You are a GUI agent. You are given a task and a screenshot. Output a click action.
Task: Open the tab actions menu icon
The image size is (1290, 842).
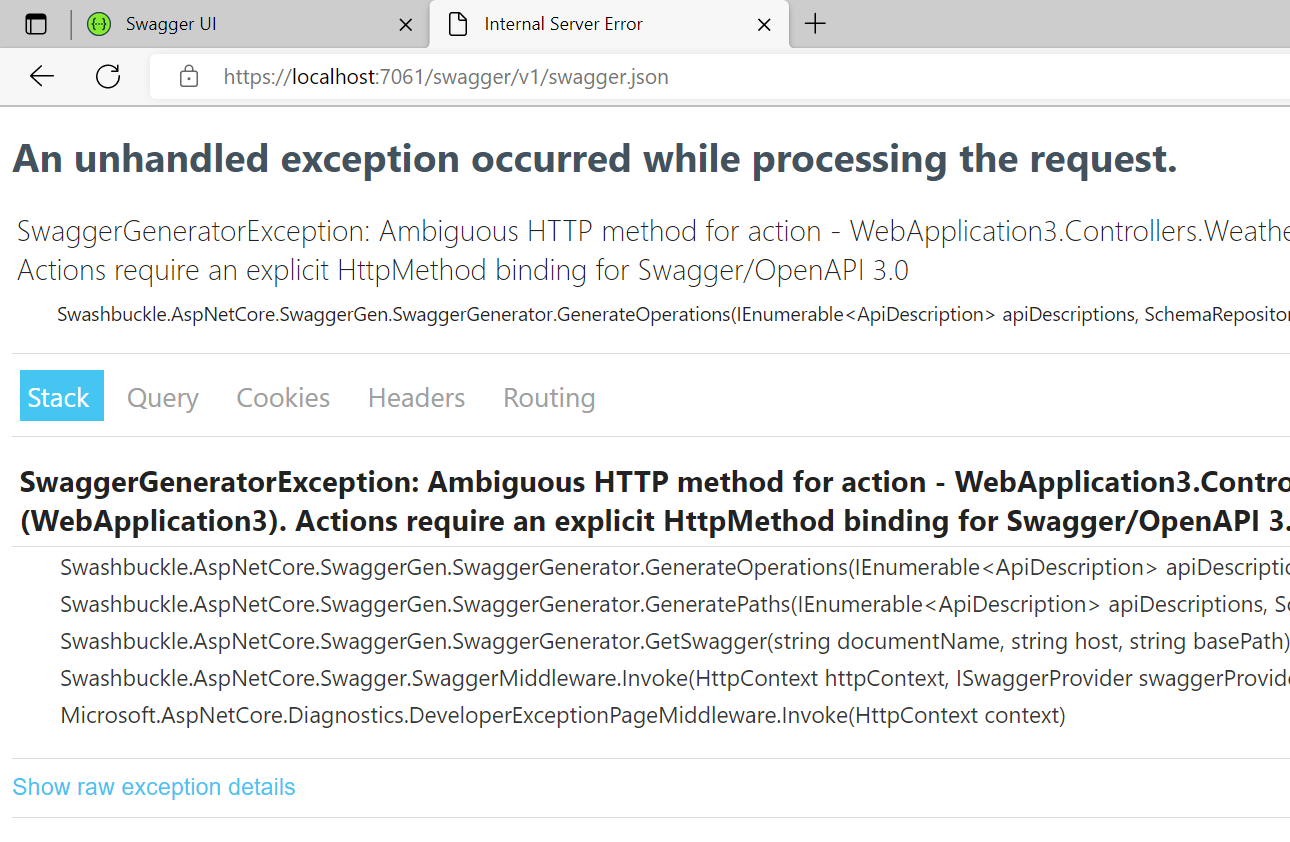[36, 25]
